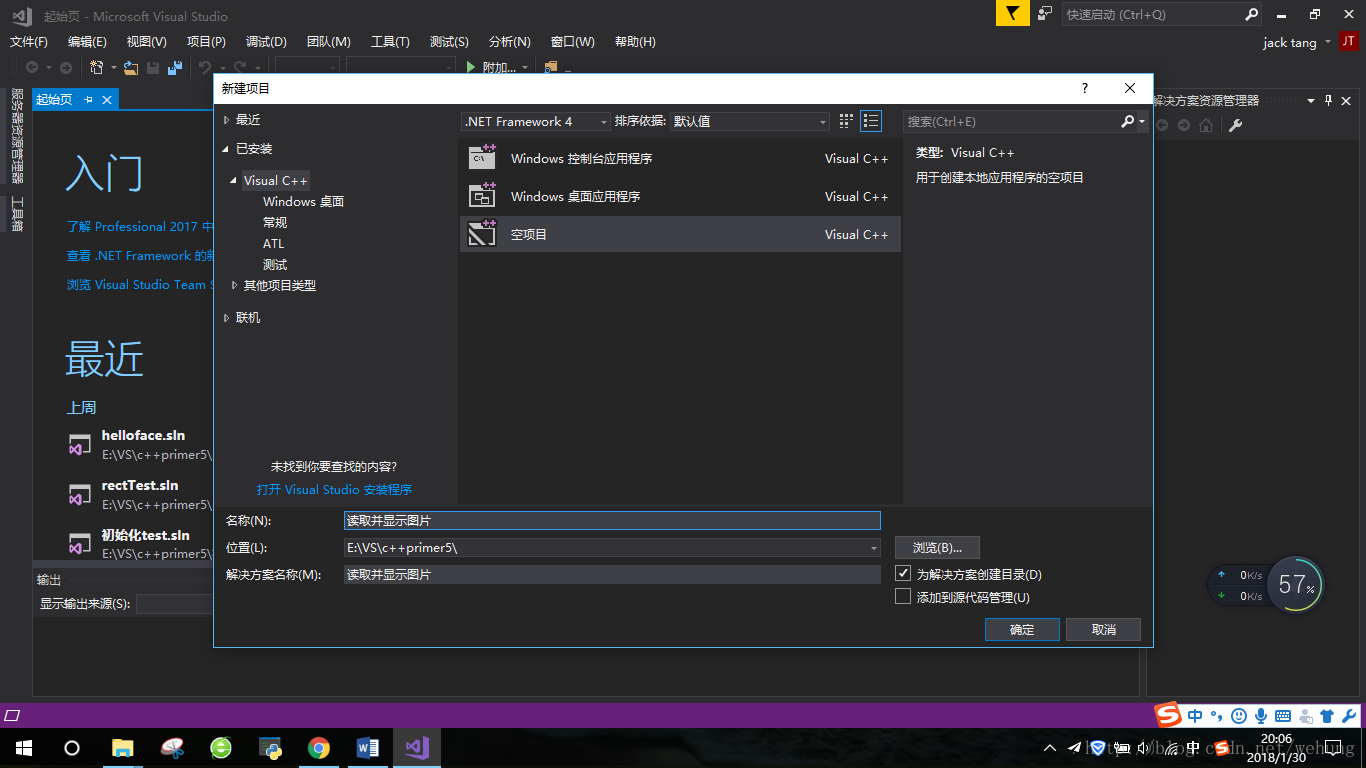Screen dimensions: 1366x768
Task: Enable add to source control checkbox
Action: 903,596
